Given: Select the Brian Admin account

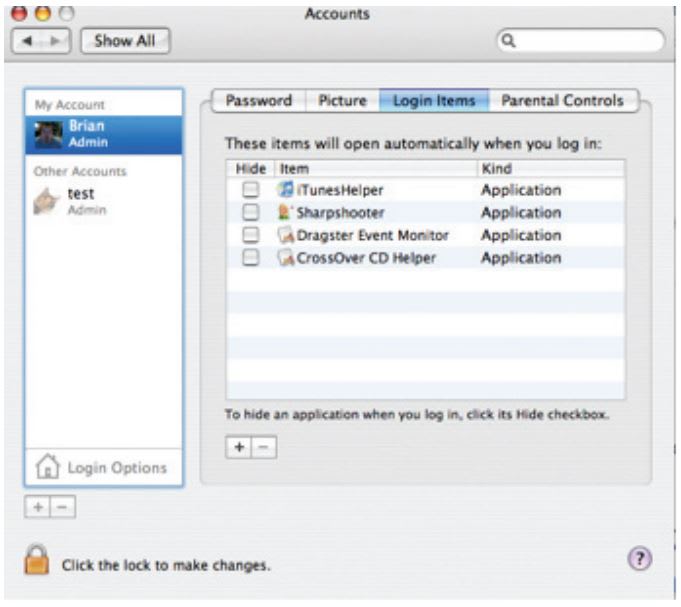Looking at the screenshot, I should tap(104, 135).
